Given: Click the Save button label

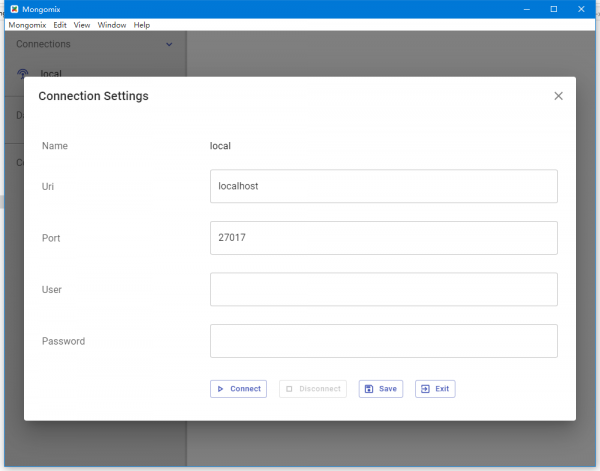Looking at the screenshot, I should click(x=388, y=389).
